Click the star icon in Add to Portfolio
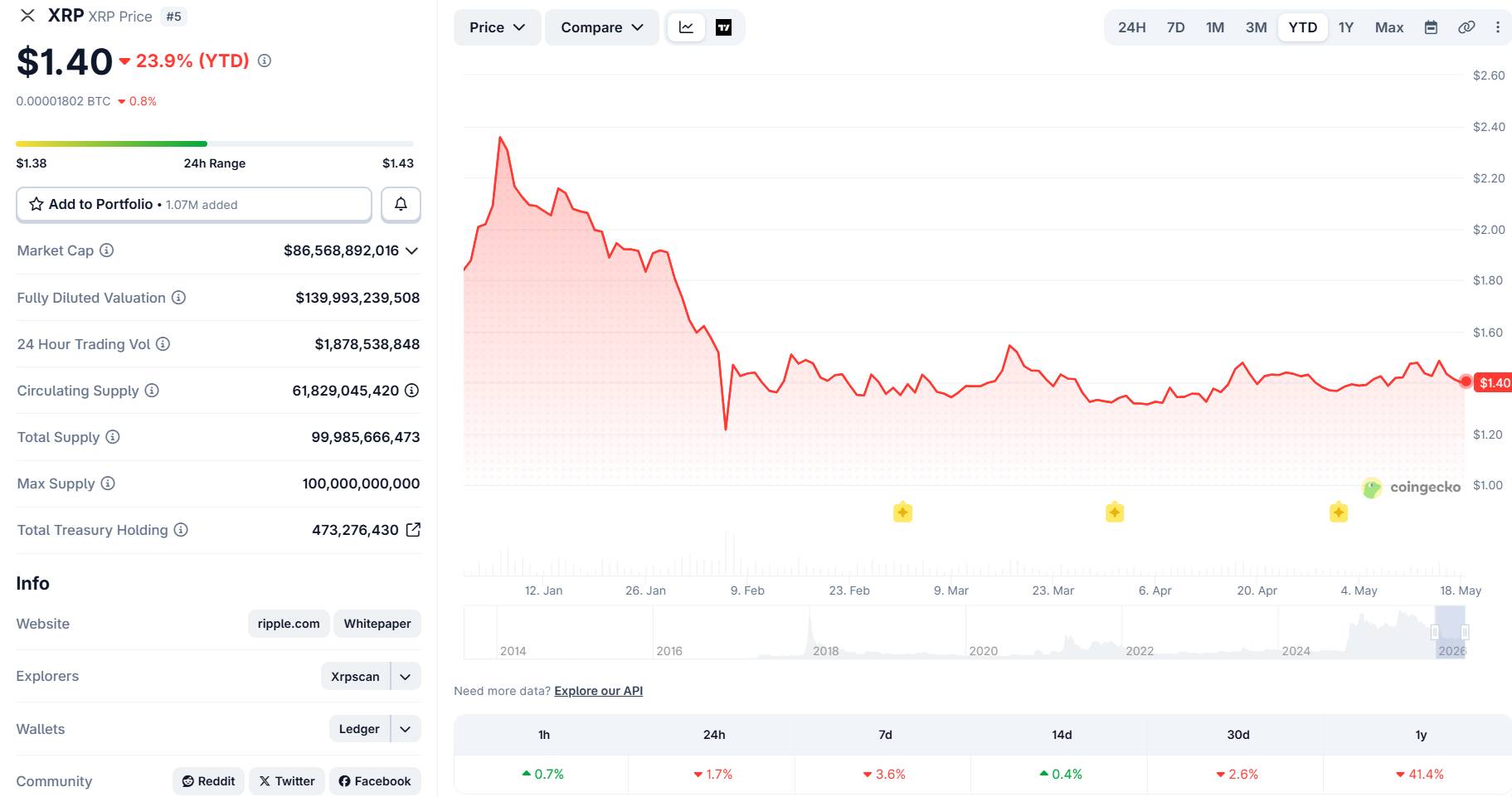The height and width of the screenshot is (797, 1512). (36, 204)
